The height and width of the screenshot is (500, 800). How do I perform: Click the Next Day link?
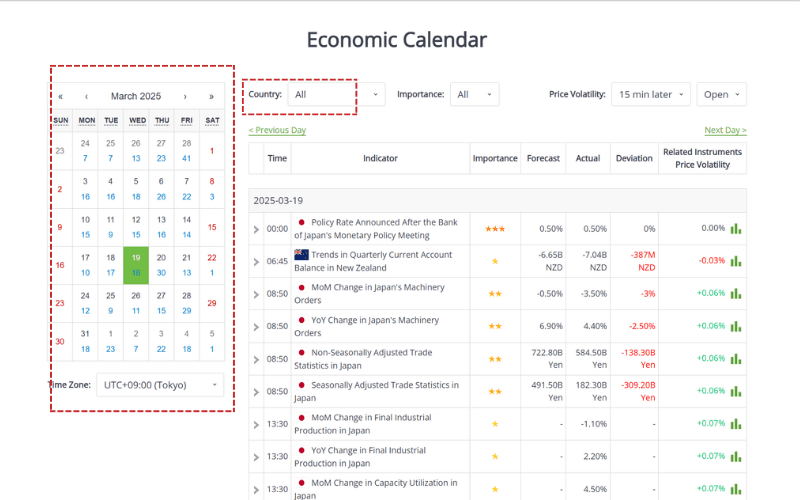point(725,130)
